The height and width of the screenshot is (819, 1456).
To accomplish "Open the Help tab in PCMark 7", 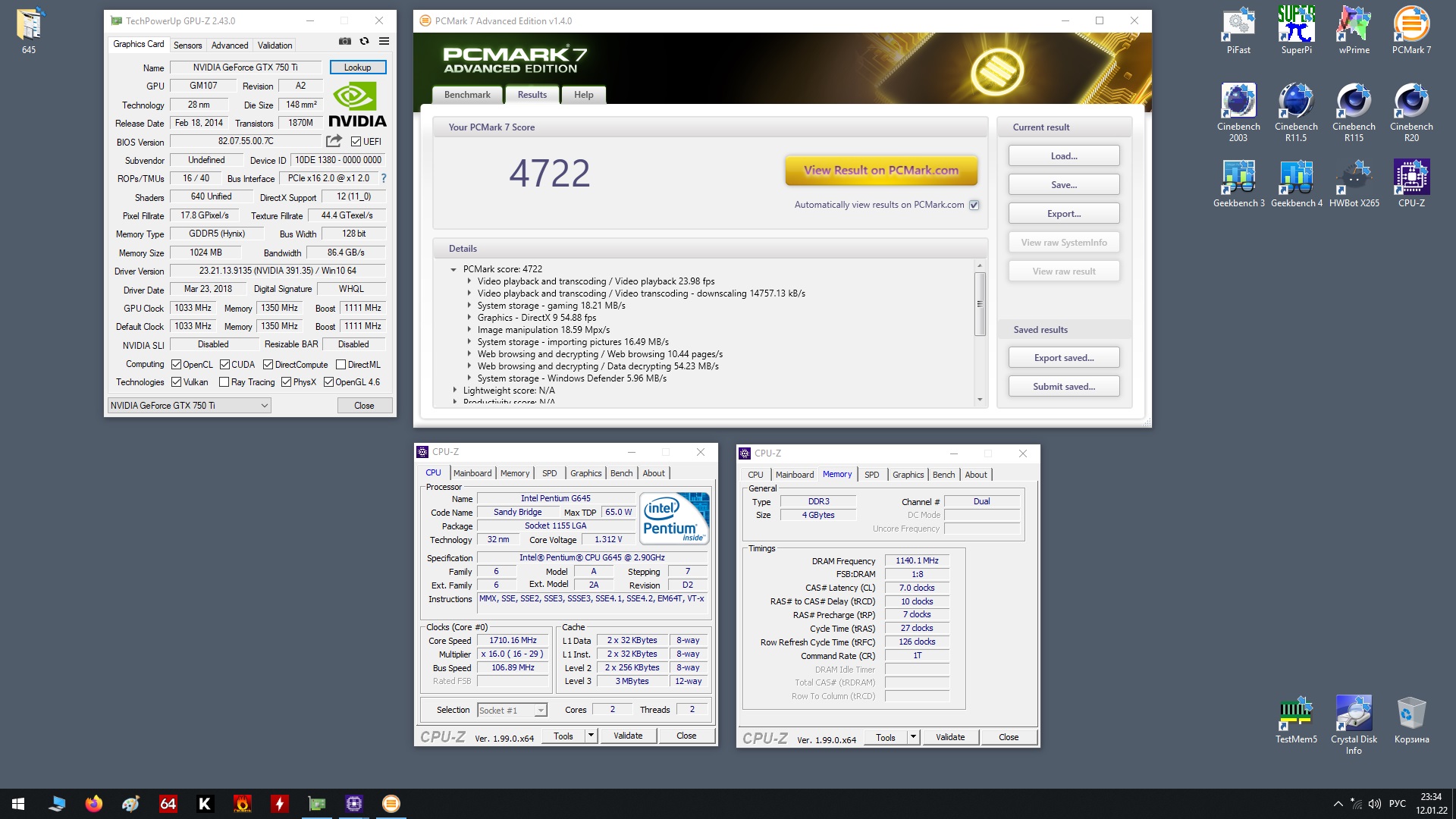I will click(x=583, y=95).
